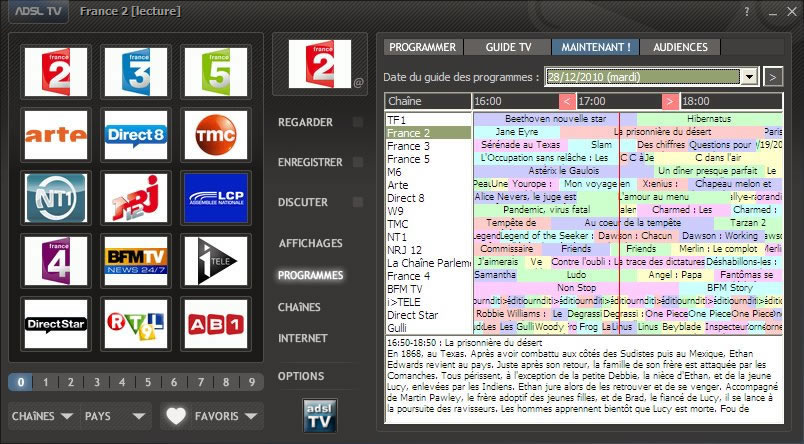Open the Options menu
This screenshot has height=444, width=804.
point(301,376)
